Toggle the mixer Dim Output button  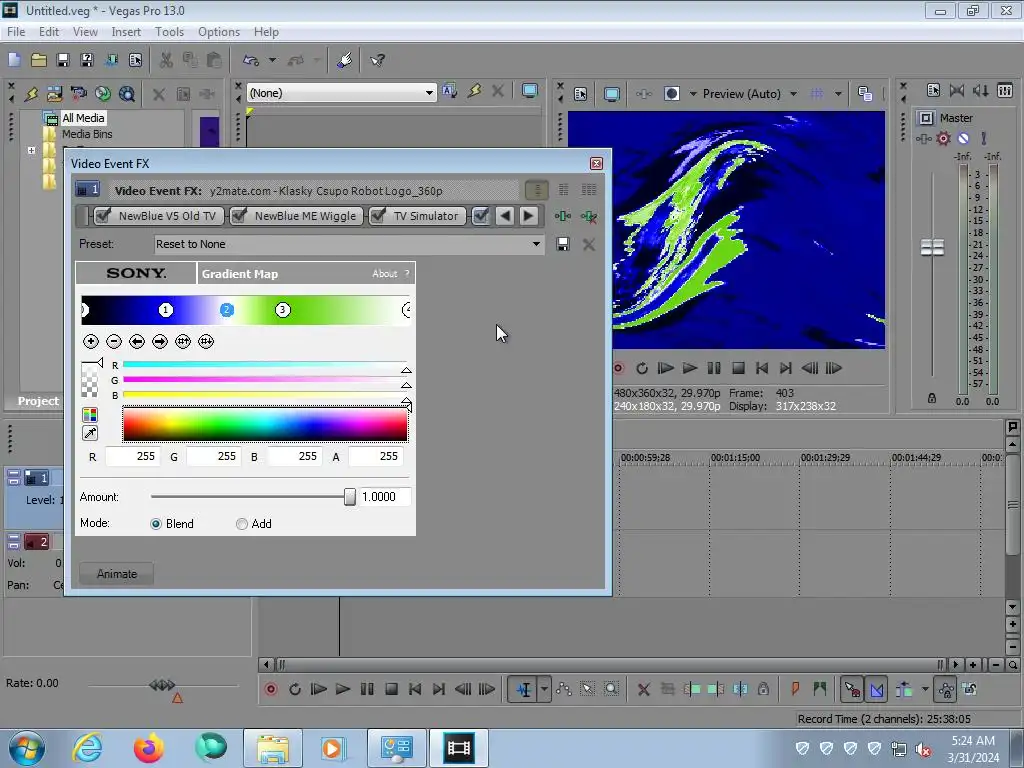click(981, 90)
